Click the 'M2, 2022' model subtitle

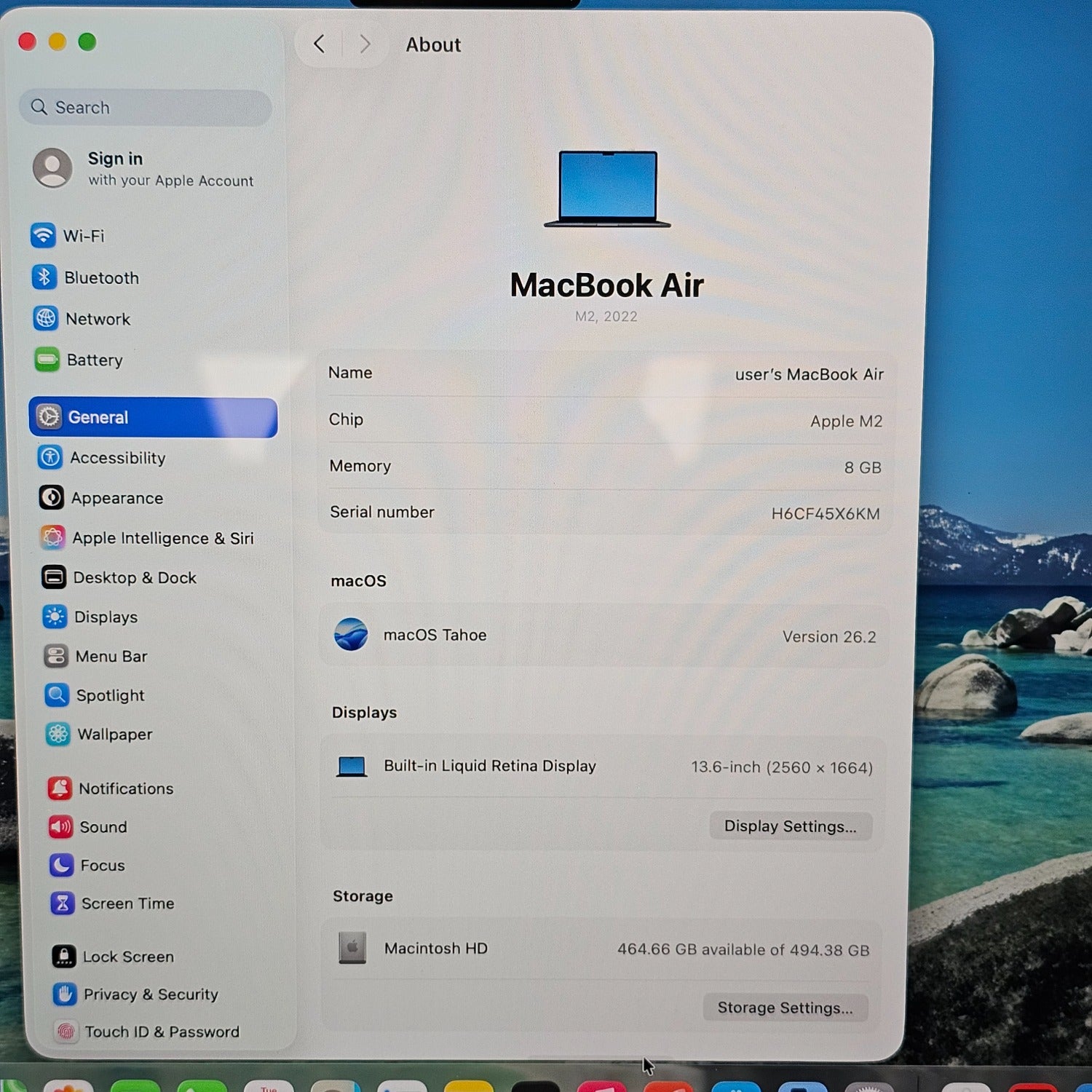click(x=606, y=317)
